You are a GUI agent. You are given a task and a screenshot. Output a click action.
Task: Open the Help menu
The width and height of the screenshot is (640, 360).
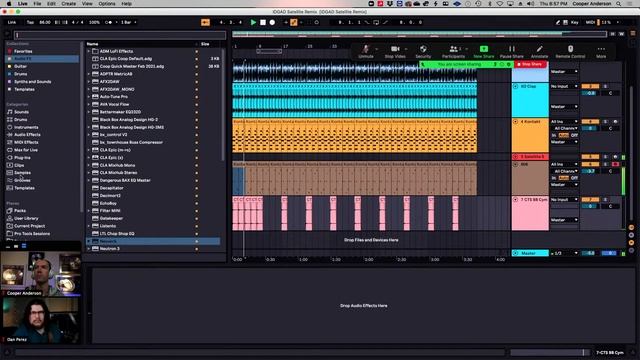127,4
